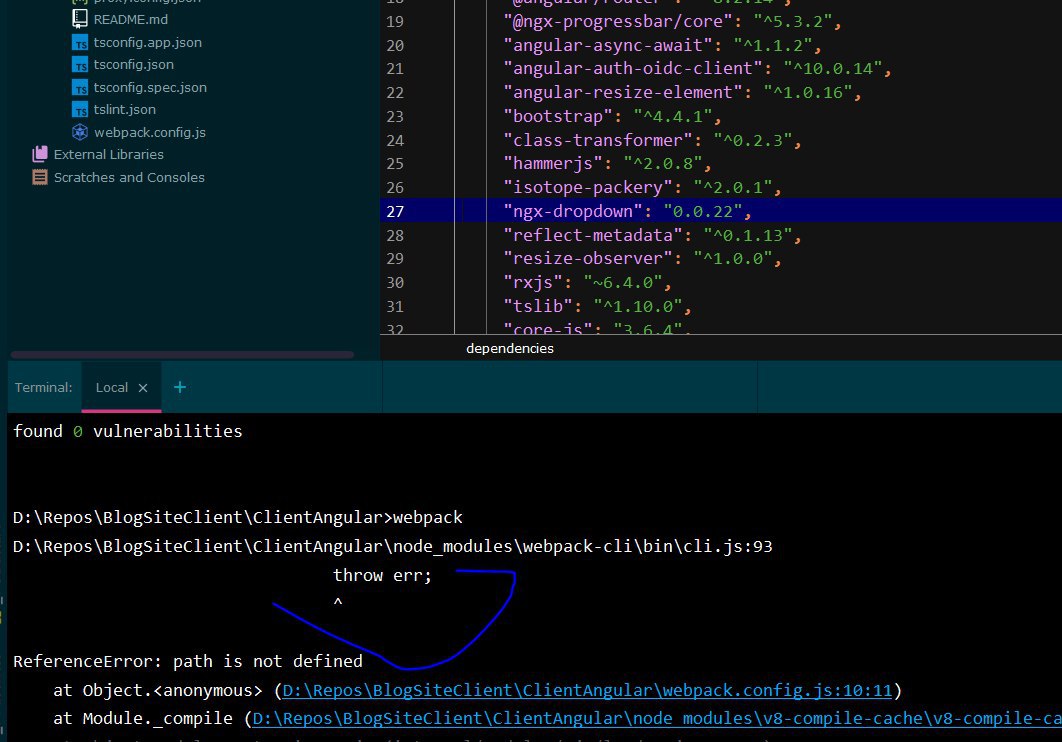Viewport: 1062px width, 742px height.
Task: Click the cli.js:93 error path line
Action: click(x=393, y=546)
